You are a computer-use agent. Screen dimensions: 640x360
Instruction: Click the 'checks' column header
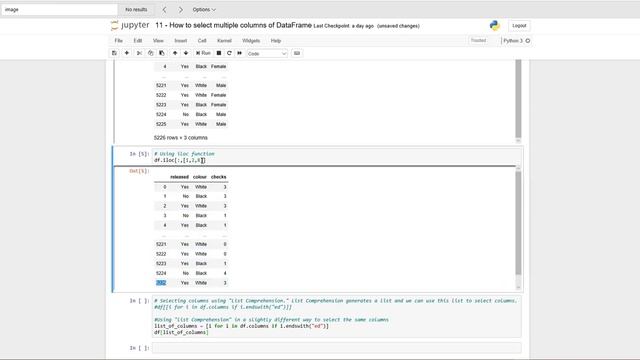218,177
